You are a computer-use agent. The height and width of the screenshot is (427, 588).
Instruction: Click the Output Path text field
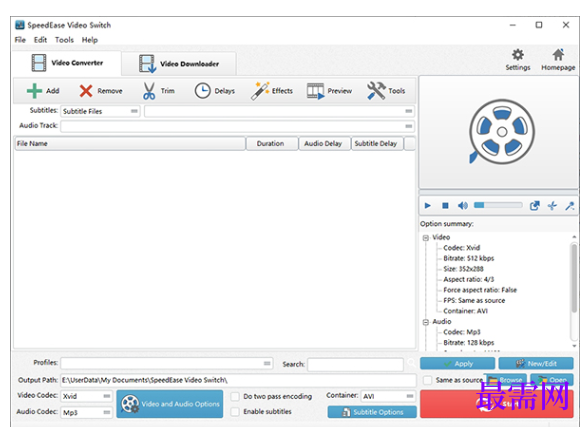238,380
